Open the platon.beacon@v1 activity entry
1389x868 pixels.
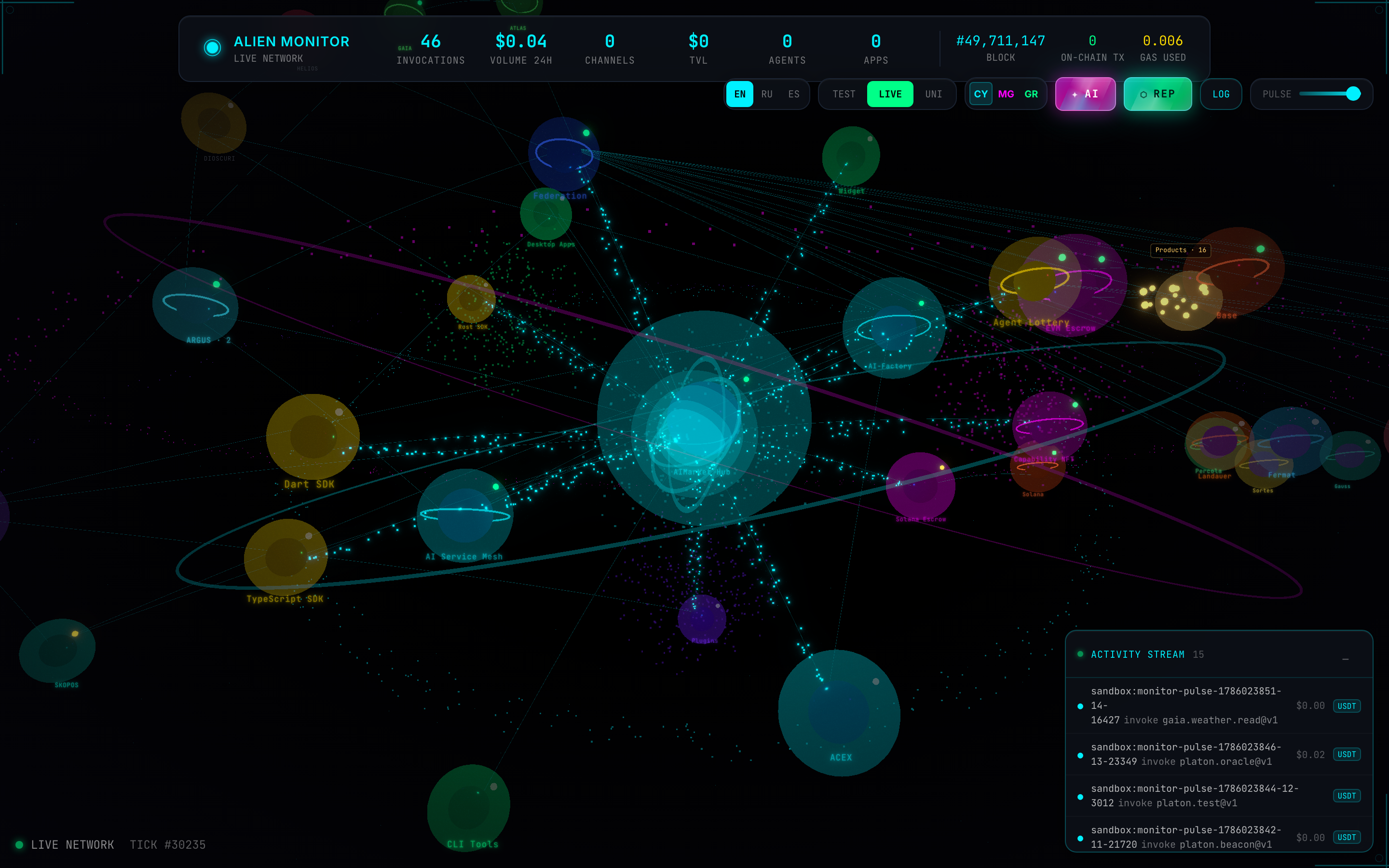(x=1219, y=835)
